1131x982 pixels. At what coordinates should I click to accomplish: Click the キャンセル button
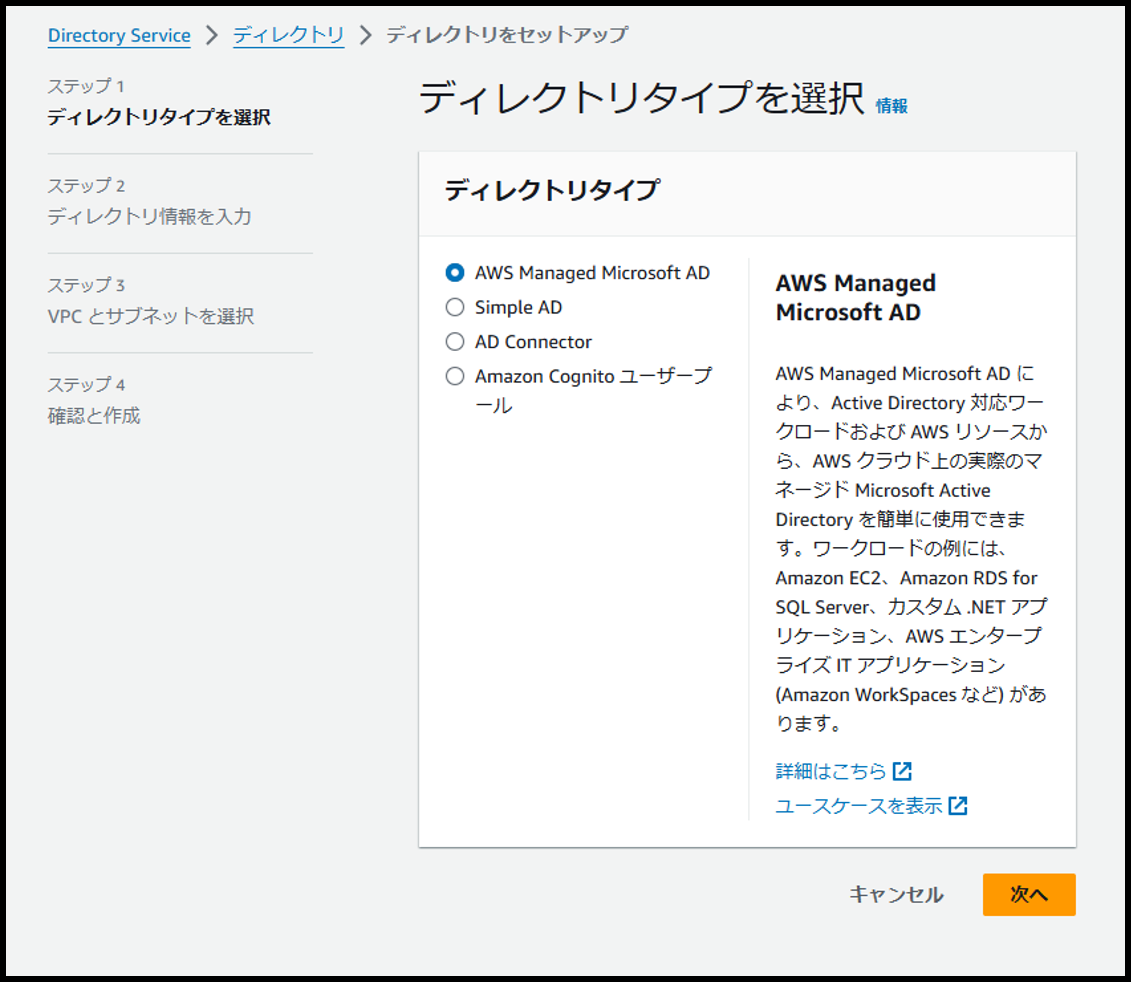[x=896, y=895]
